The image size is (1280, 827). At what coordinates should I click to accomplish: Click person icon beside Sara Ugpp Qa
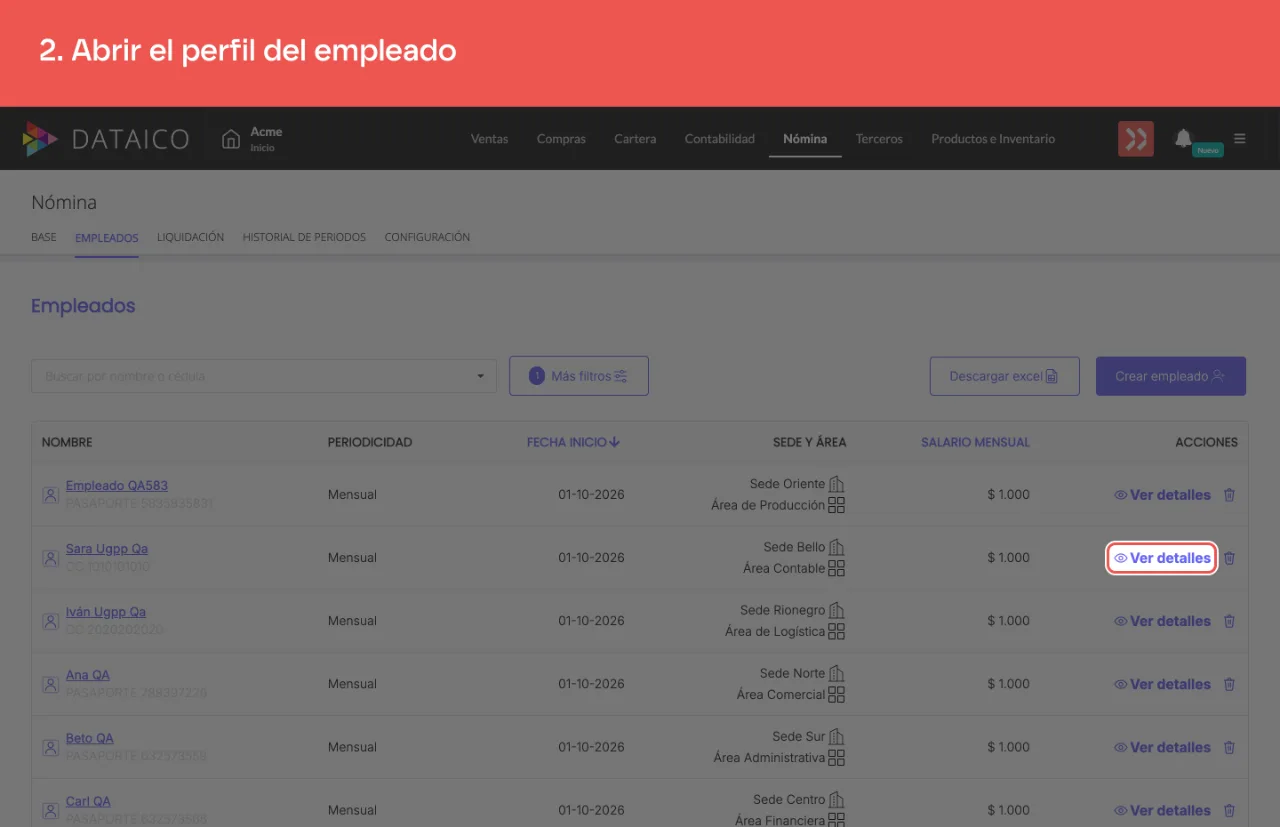50,558
